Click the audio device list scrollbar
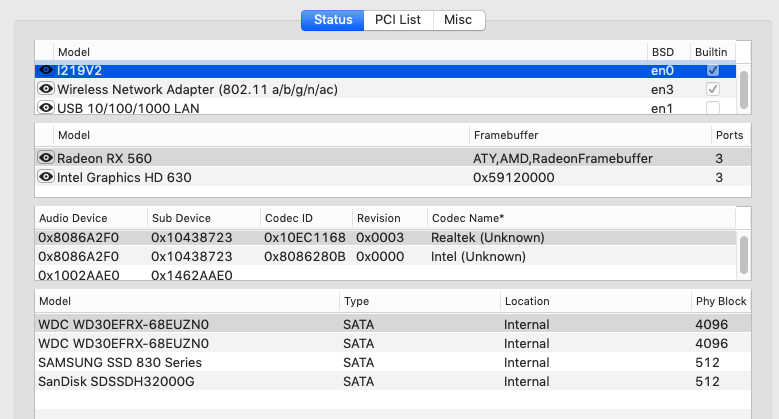 (743, 254)
